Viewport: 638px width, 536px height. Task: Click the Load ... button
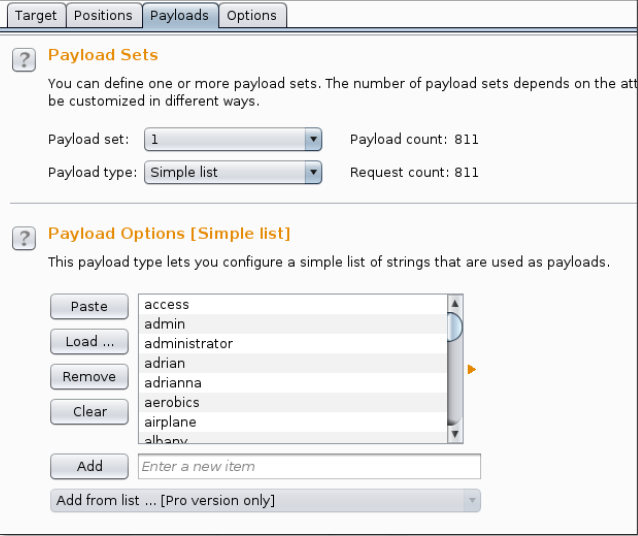[90, 341]
